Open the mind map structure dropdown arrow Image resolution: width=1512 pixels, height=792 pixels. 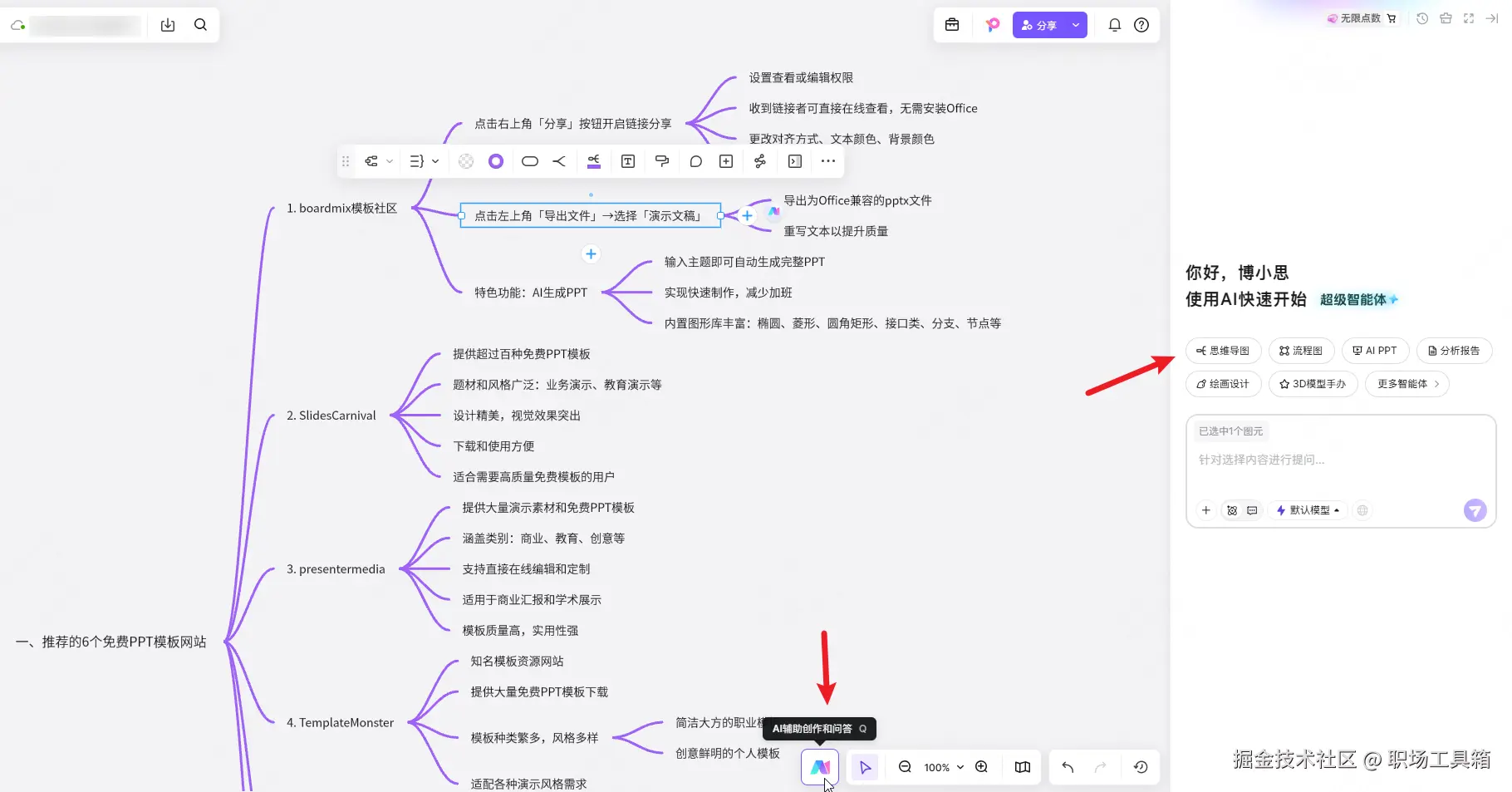390,161
